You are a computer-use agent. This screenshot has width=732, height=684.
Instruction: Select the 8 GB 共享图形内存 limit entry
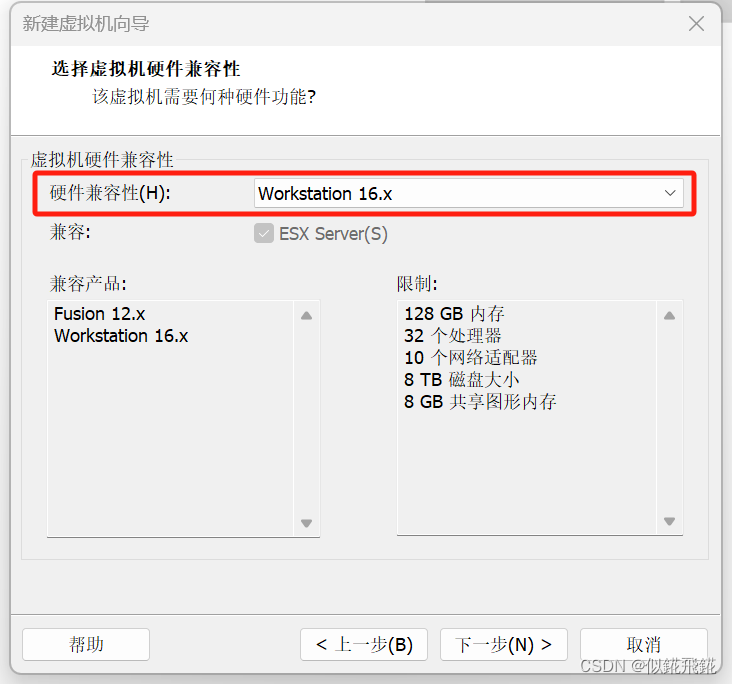point(480,402)
